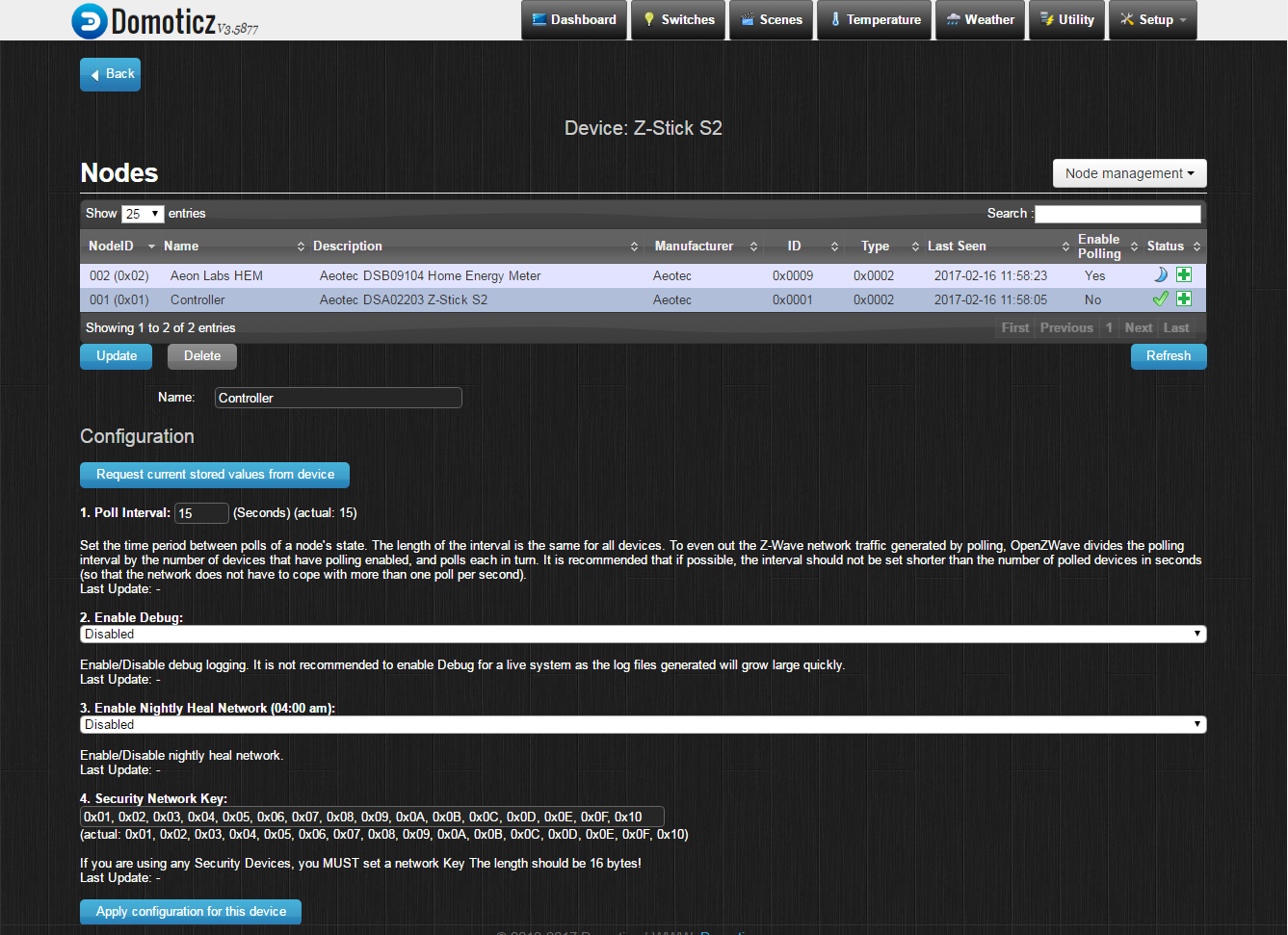This screenshot has width=1288, height=935.
Task: Click the 0x0009 ID cell
Action: point(793,276)
